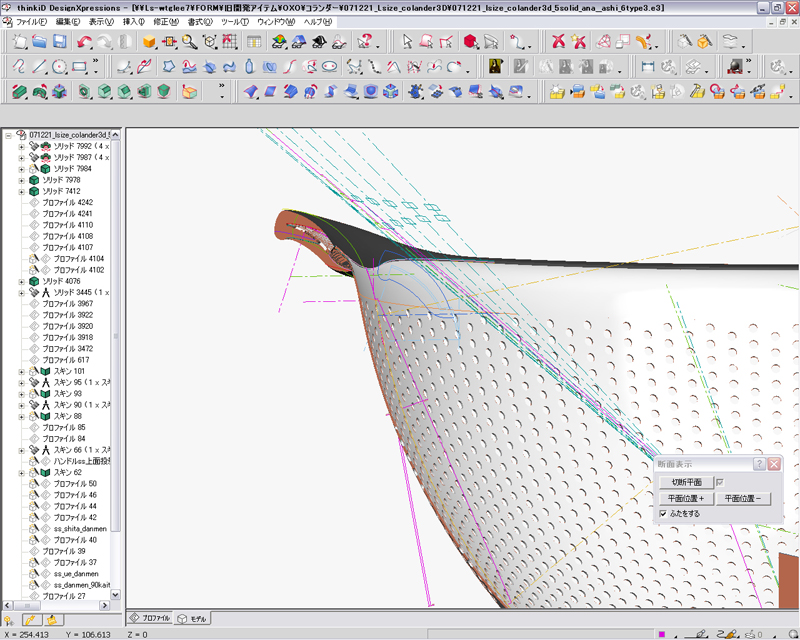Expand the ソリッド 7978 tree node
Viewport: 800px width, 640px height.
pyautogui.click(x=21, y=180)
